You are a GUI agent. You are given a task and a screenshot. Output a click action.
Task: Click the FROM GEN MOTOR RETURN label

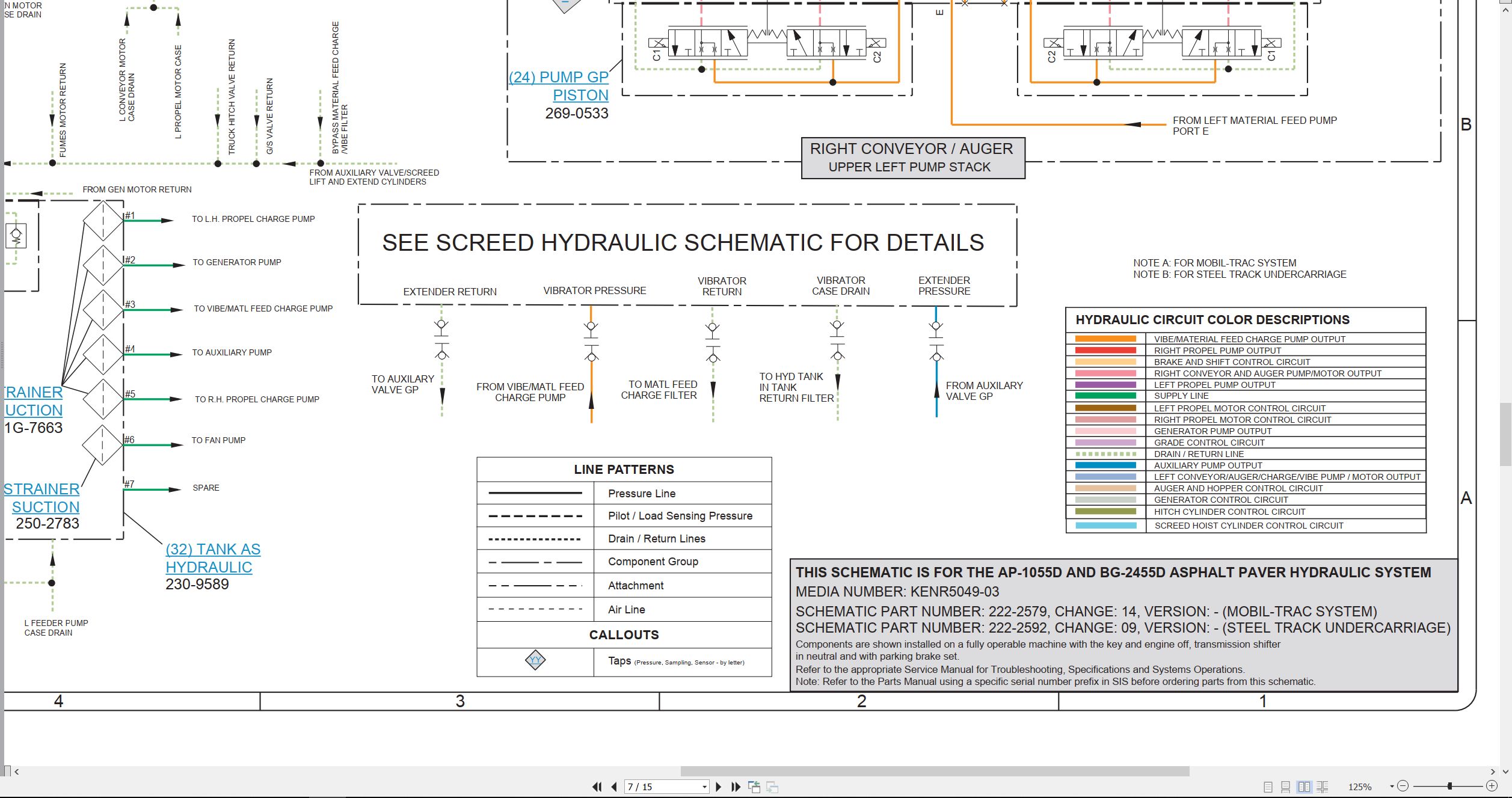coord(137,189)
